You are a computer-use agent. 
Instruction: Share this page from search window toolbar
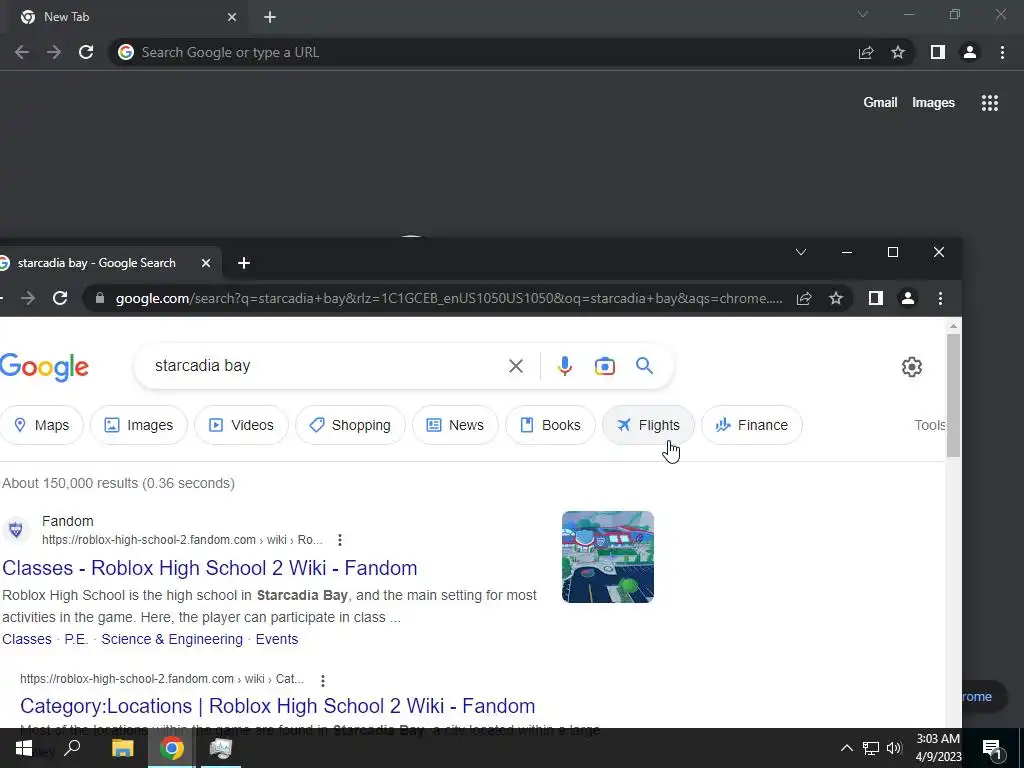click(804, 298)
